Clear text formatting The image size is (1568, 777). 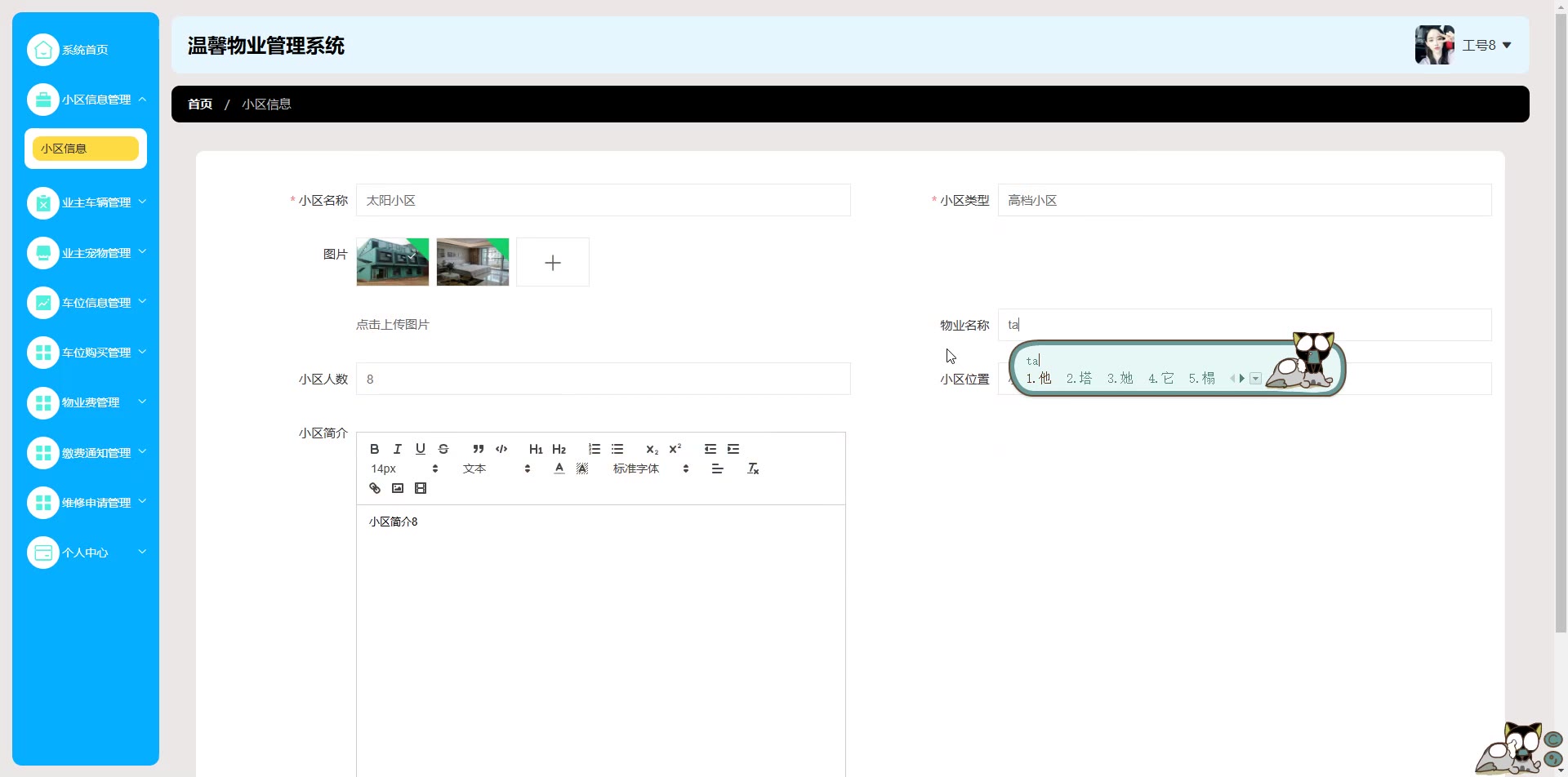coord(753,468)
